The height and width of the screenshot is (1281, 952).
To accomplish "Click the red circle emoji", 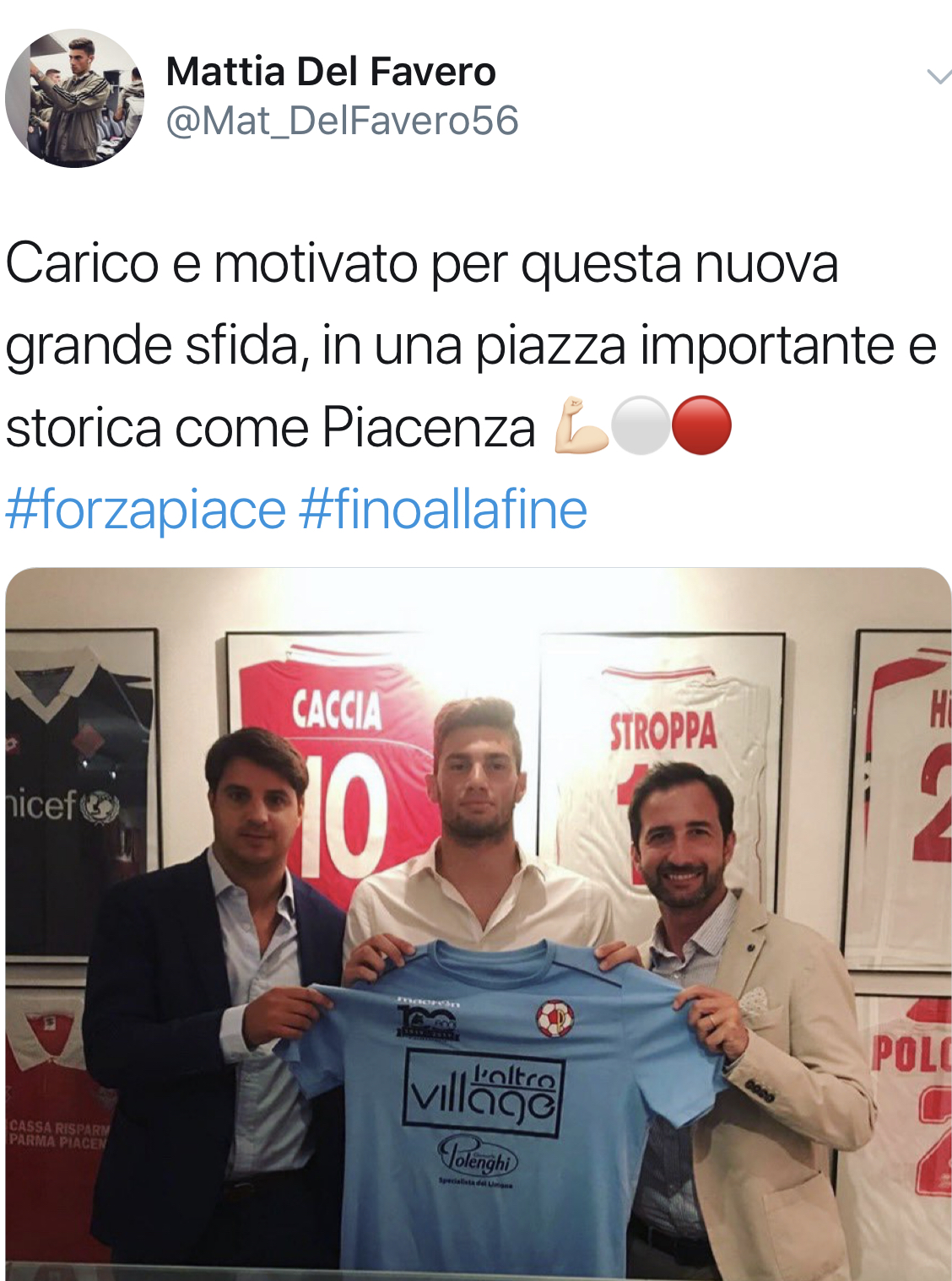I will pos(701,426).
